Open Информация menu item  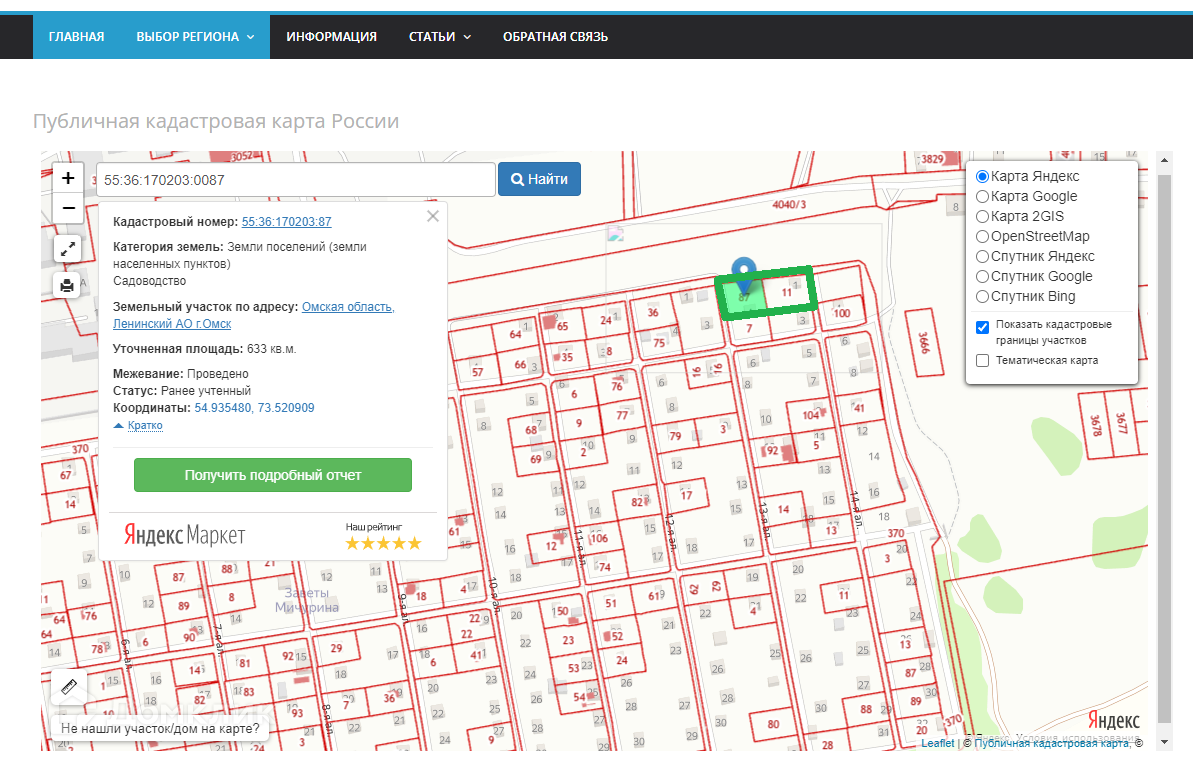[331, 37]
